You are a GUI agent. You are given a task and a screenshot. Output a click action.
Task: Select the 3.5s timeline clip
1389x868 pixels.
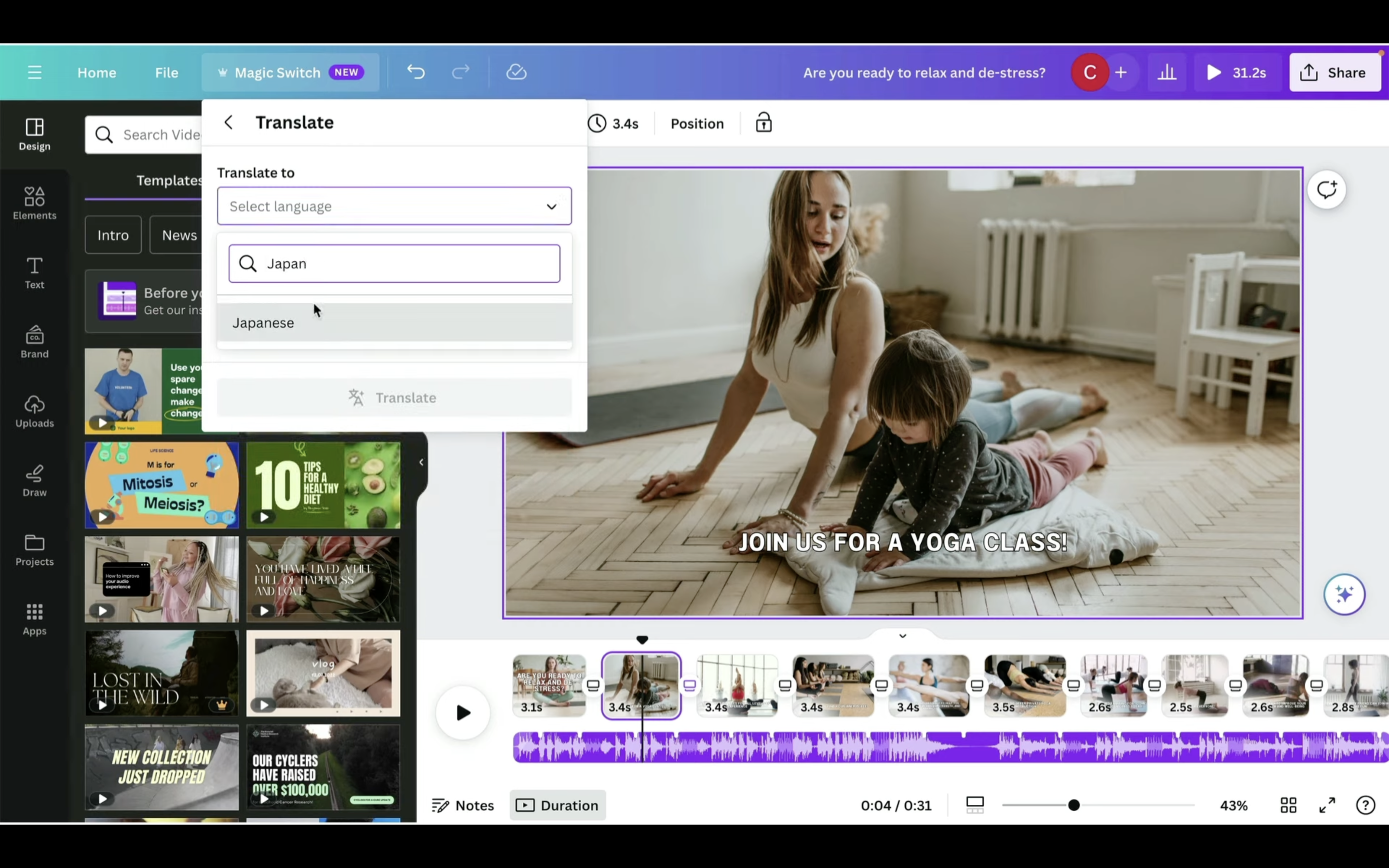pyautogui.click(x=1024, y=685)
